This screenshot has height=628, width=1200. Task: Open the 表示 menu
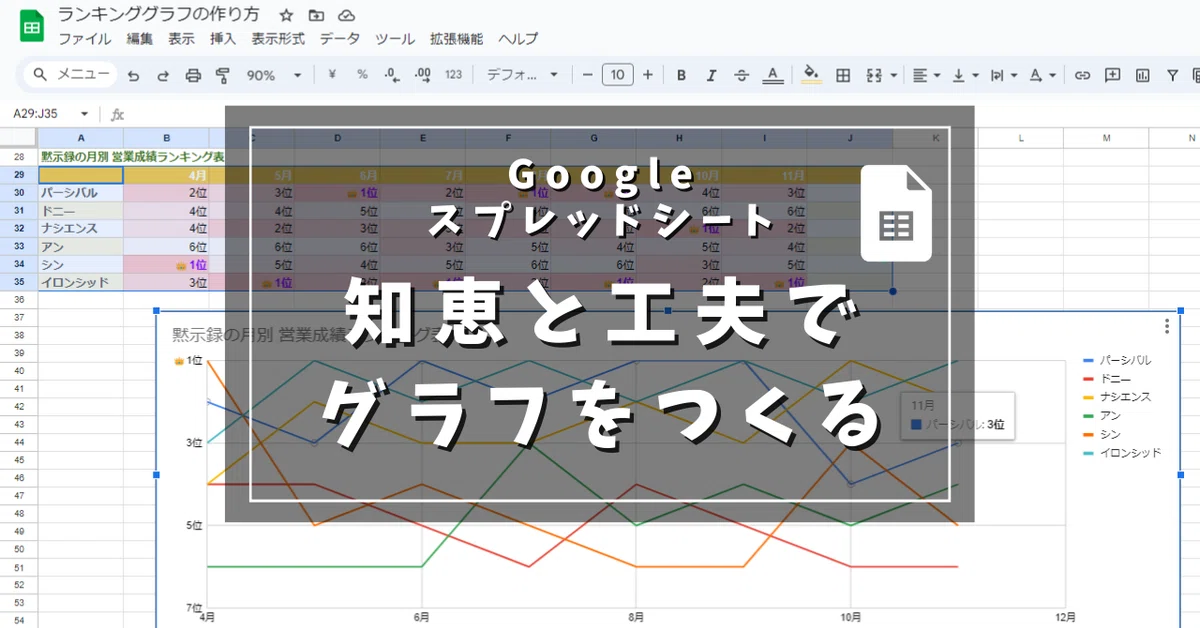pos(181,39)
